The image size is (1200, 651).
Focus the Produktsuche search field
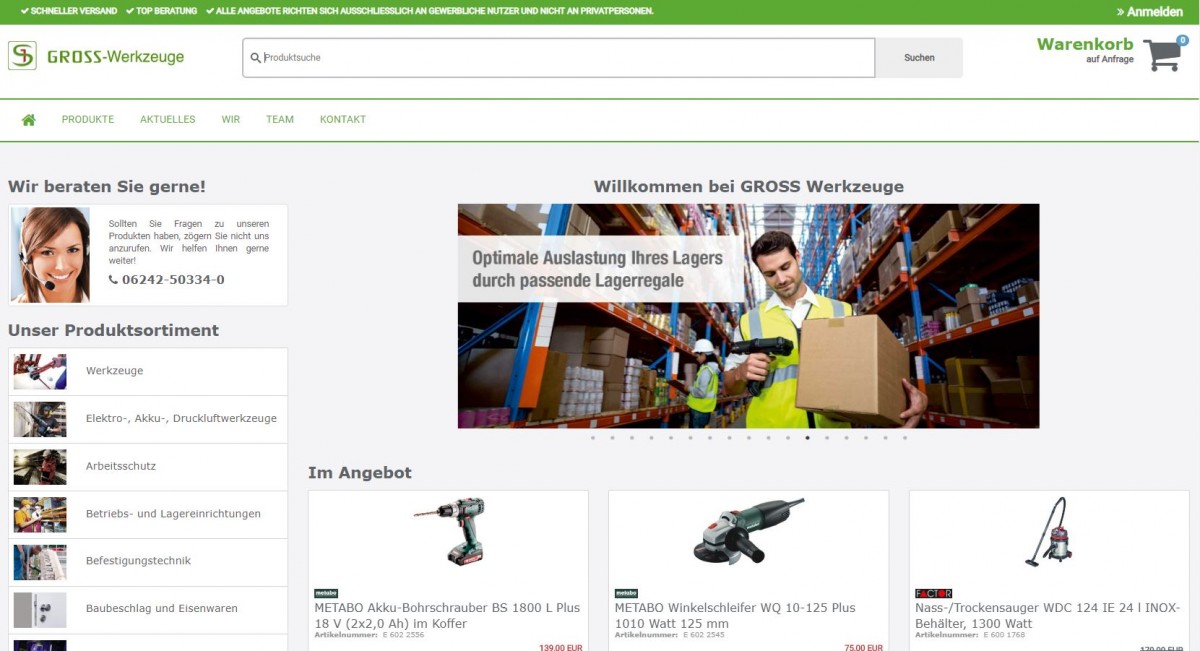click(x=560, y=58)
